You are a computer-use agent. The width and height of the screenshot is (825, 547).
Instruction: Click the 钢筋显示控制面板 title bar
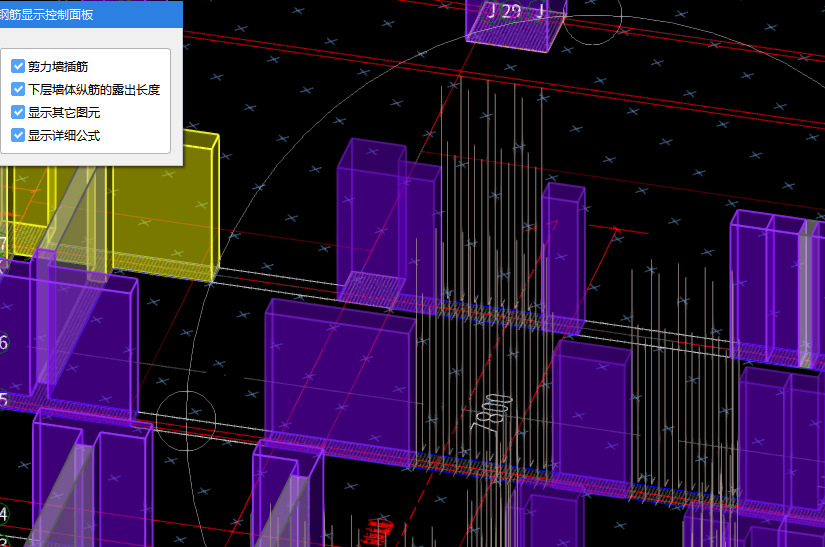pyautogui.click(x=91, y=14)
